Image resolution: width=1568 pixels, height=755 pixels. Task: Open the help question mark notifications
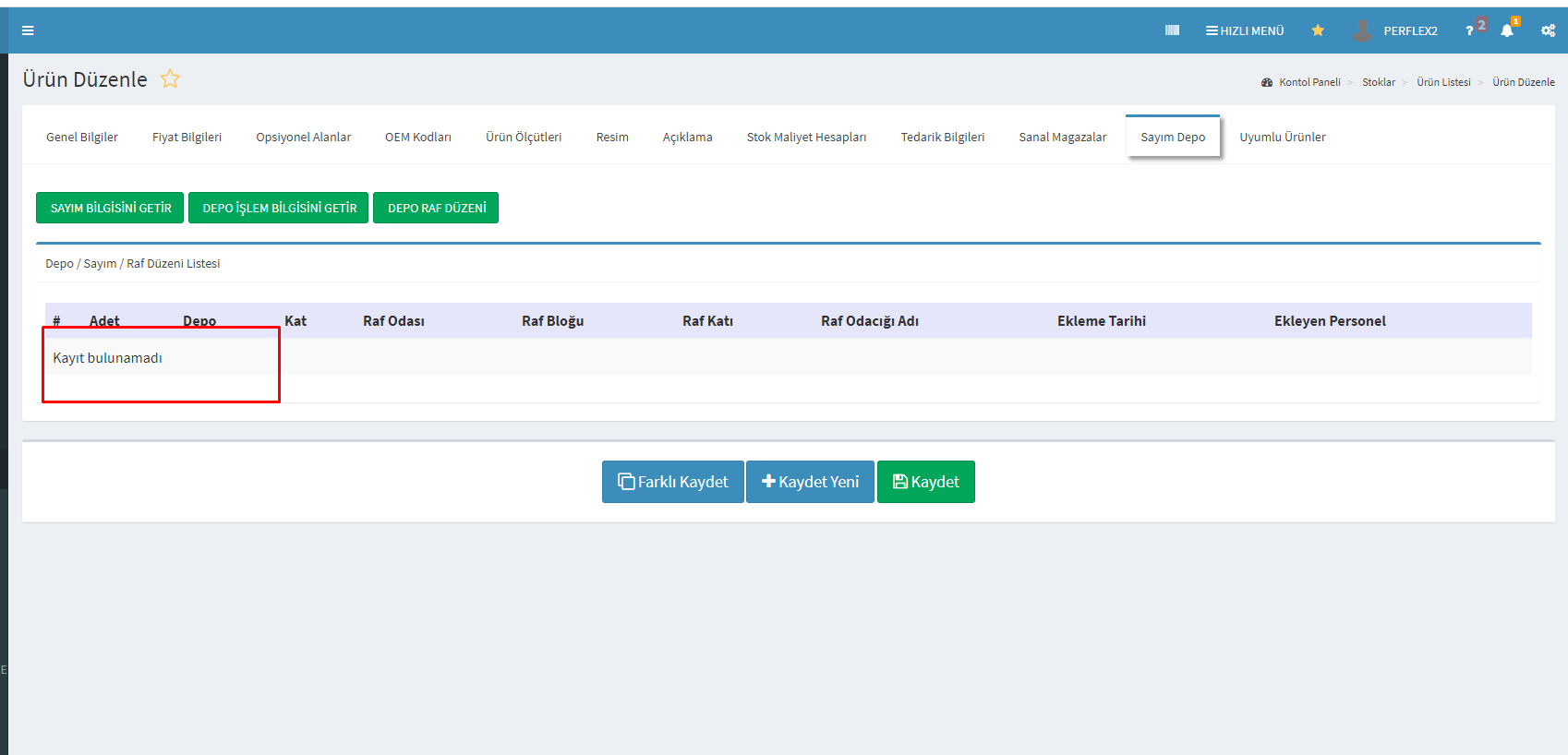1471,30
